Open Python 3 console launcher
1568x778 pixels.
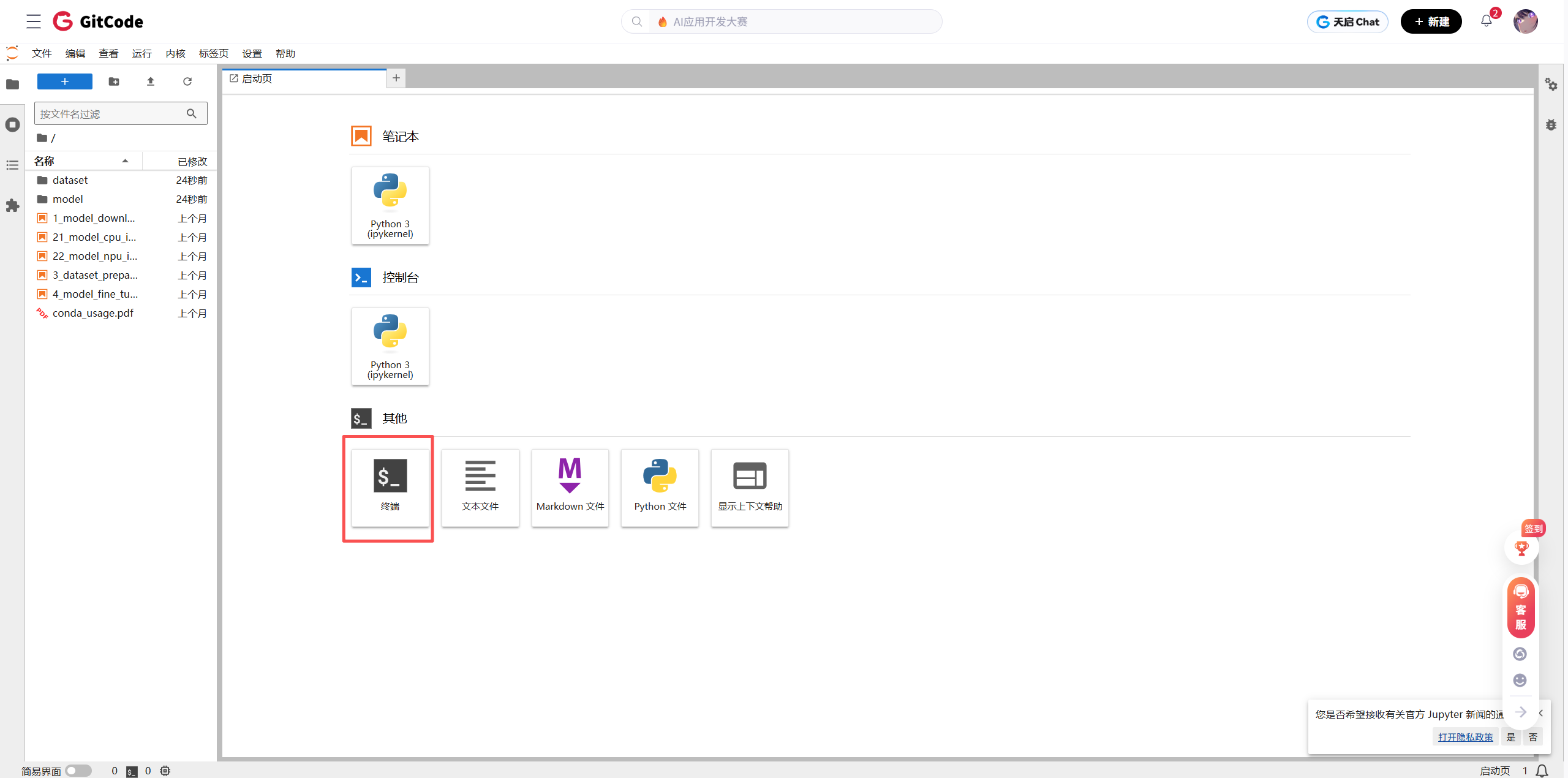pyautogui.click(x=390, y=346)
